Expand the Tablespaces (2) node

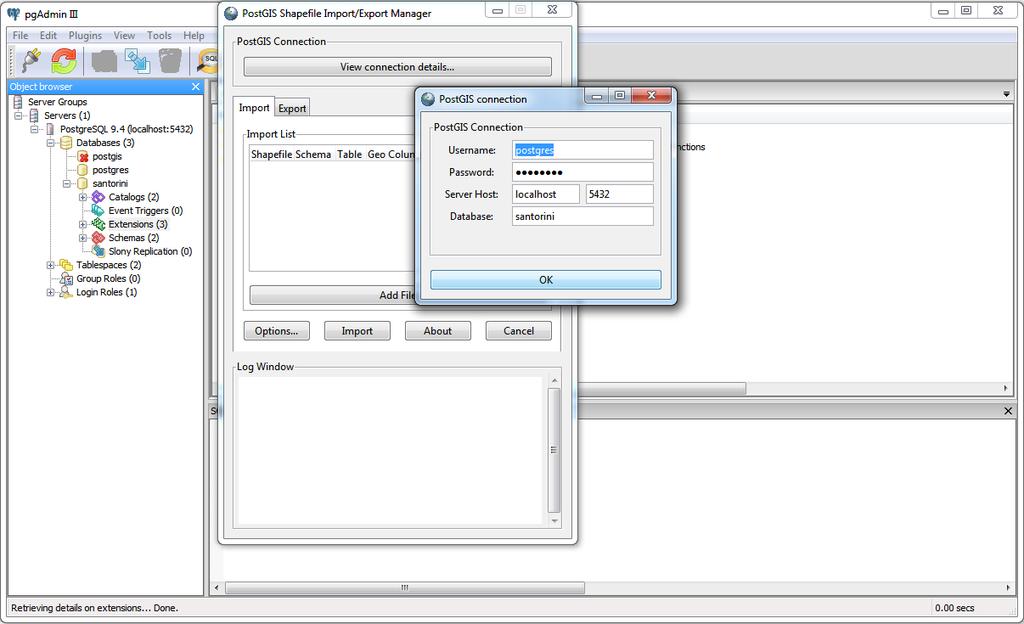(50, 265)
